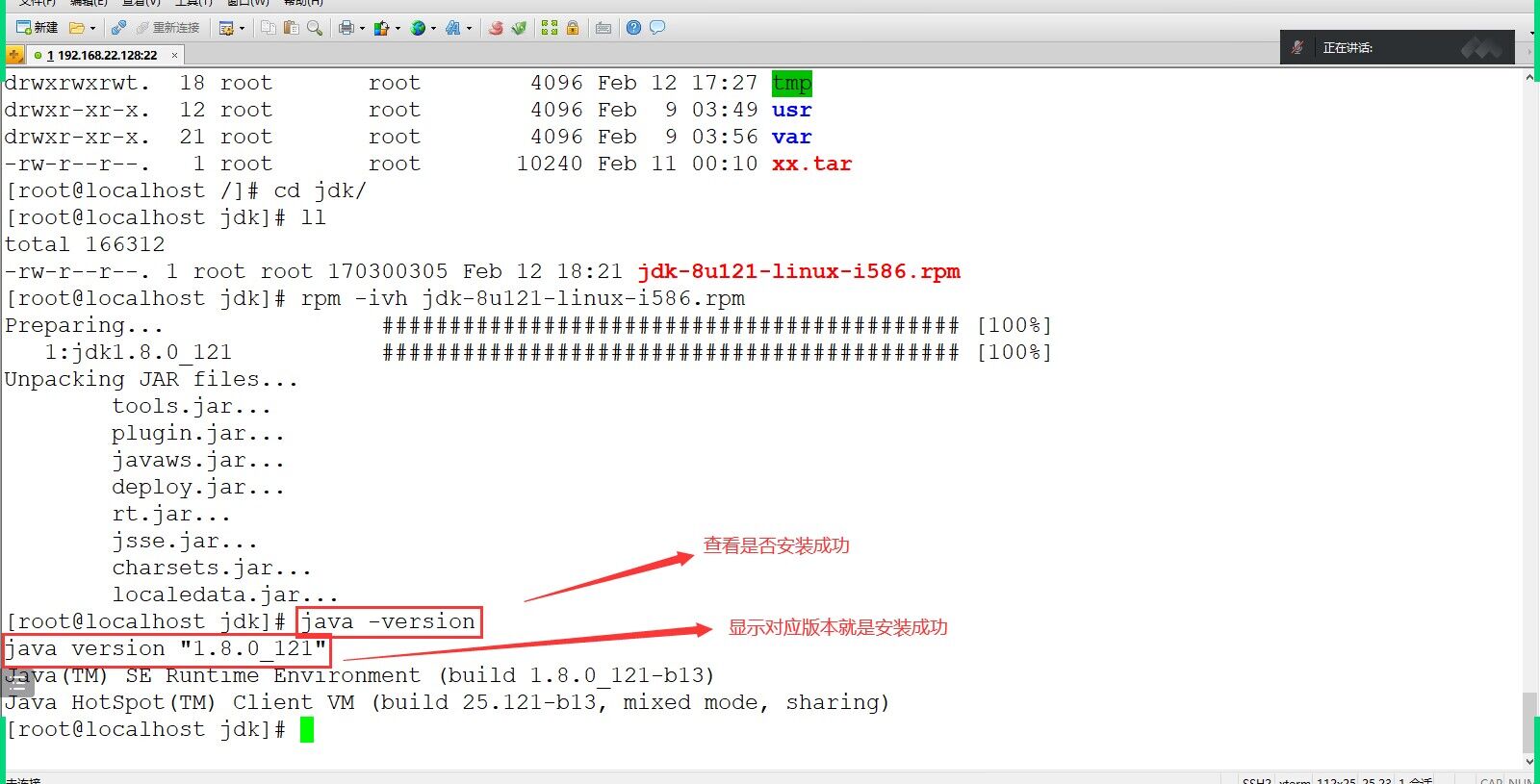Click the 'deploy.jar...' line
The width and height of the screenshot is (1540, 784).
pyautogui.click(x=198, y=488)
